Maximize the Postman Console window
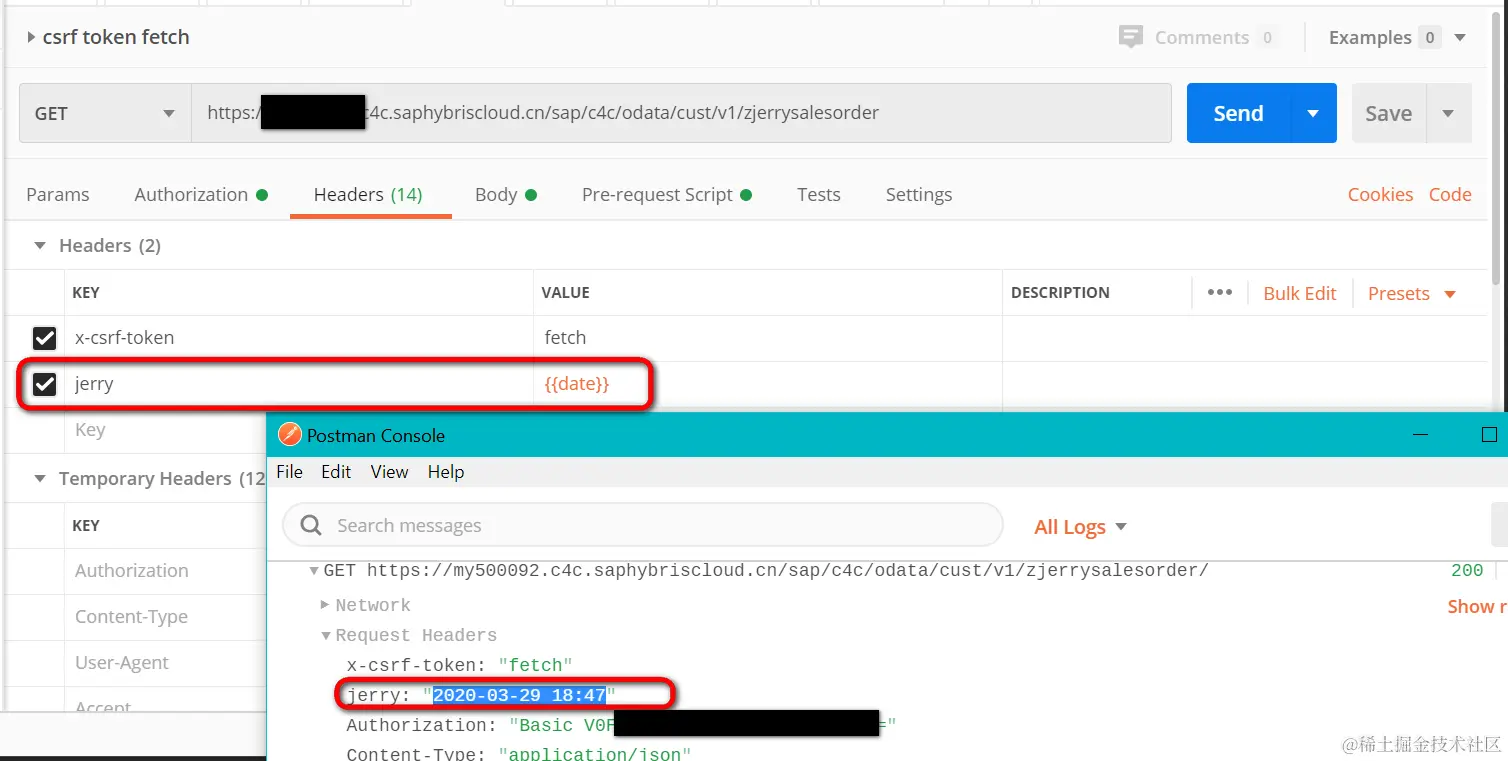The image size is (1508, 761). [x=1489, y=435]
